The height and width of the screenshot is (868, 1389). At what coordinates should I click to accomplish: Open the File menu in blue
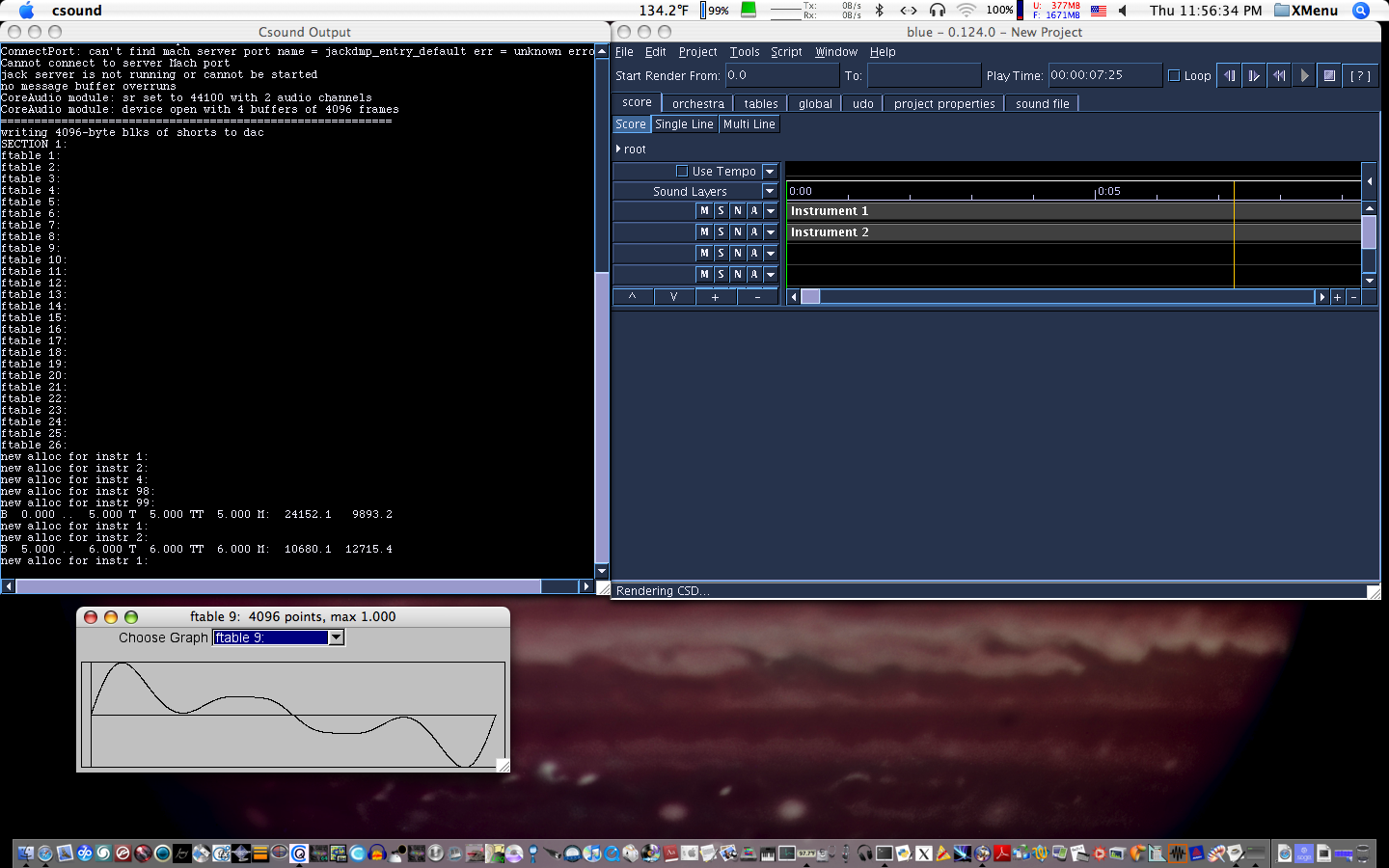click(624, 52)
